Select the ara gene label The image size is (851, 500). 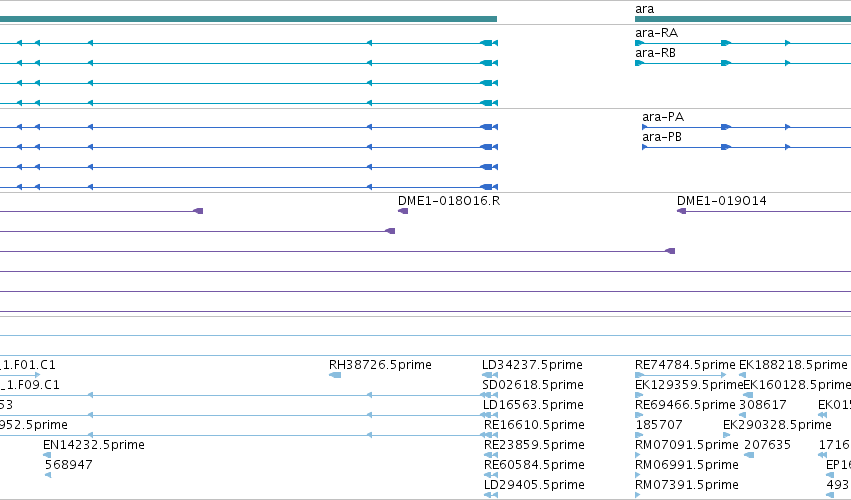point(644,9)
